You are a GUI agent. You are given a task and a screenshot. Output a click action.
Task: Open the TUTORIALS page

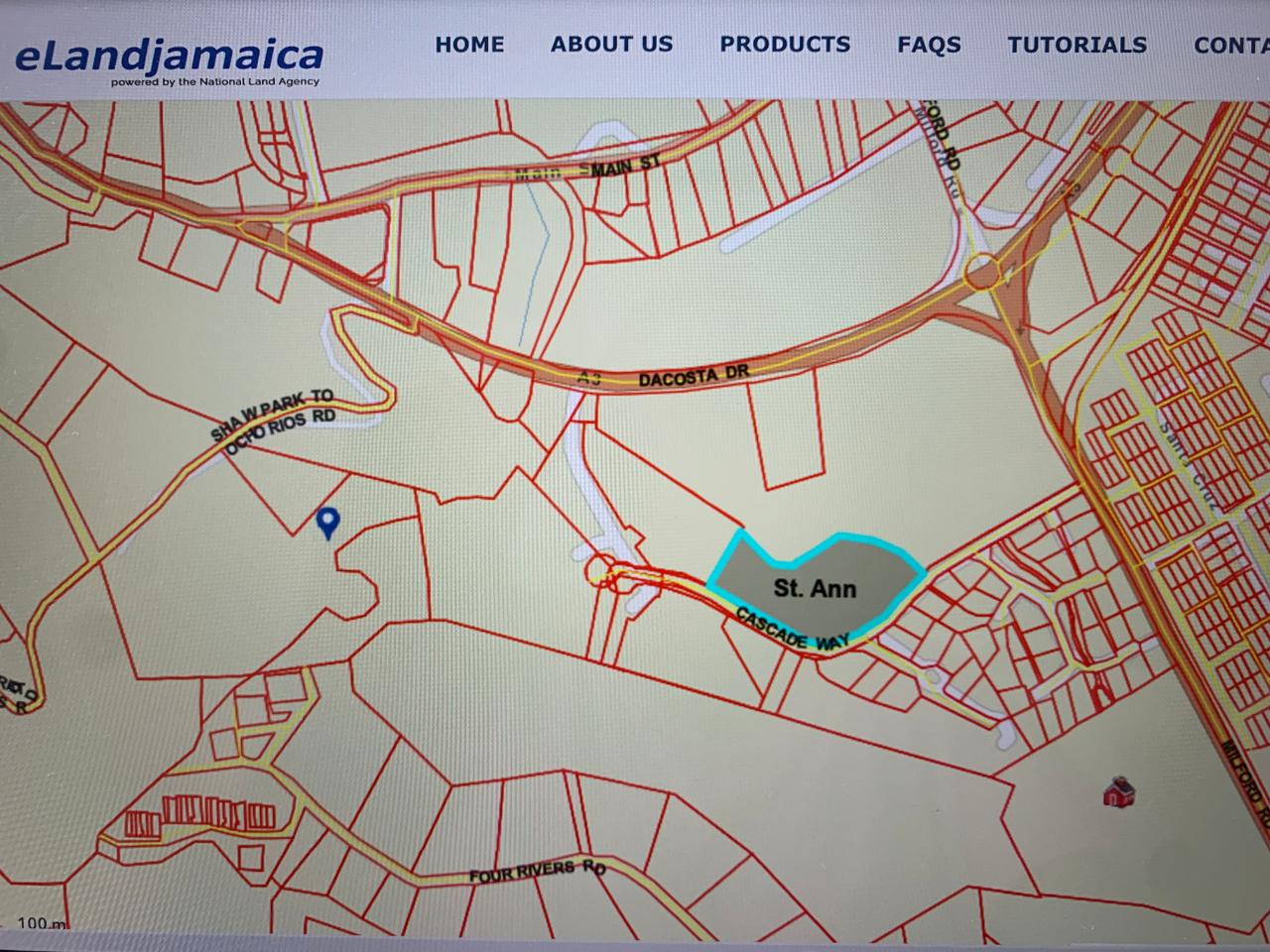[1078, 45]
